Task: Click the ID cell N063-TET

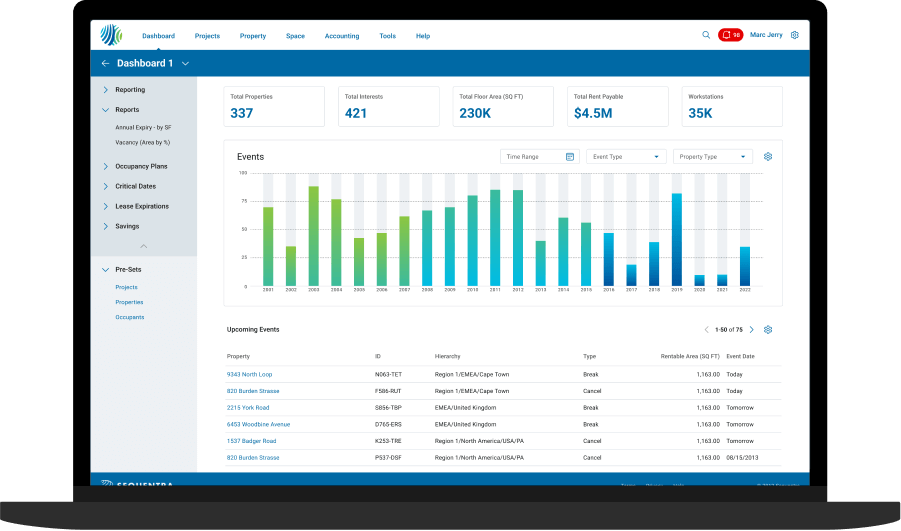Action: (x=388, y=374)
